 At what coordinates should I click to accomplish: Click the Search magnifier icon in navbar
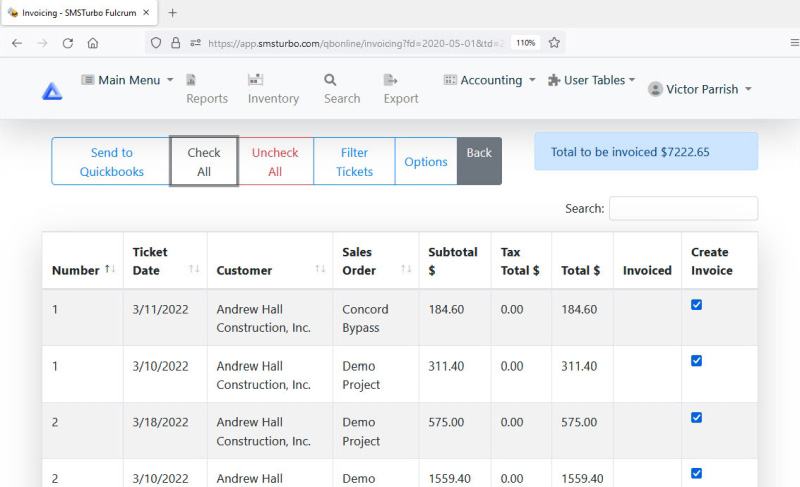coord(330,80)
